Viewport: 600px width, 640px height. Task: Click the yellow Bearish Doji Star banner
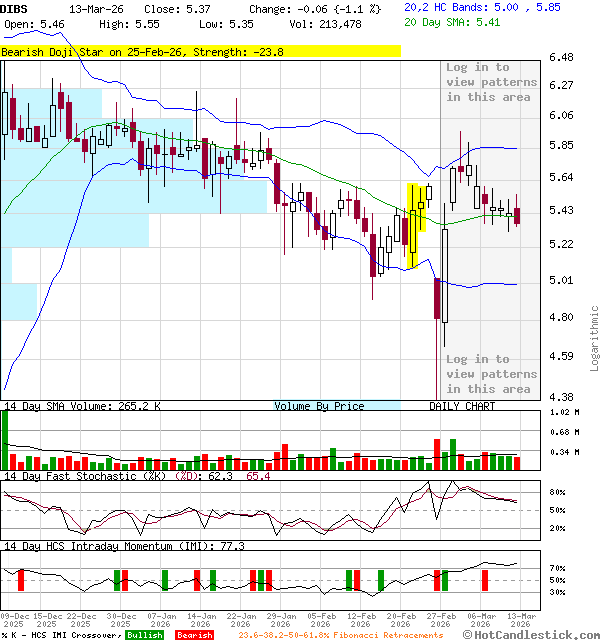tap(200, 51)
